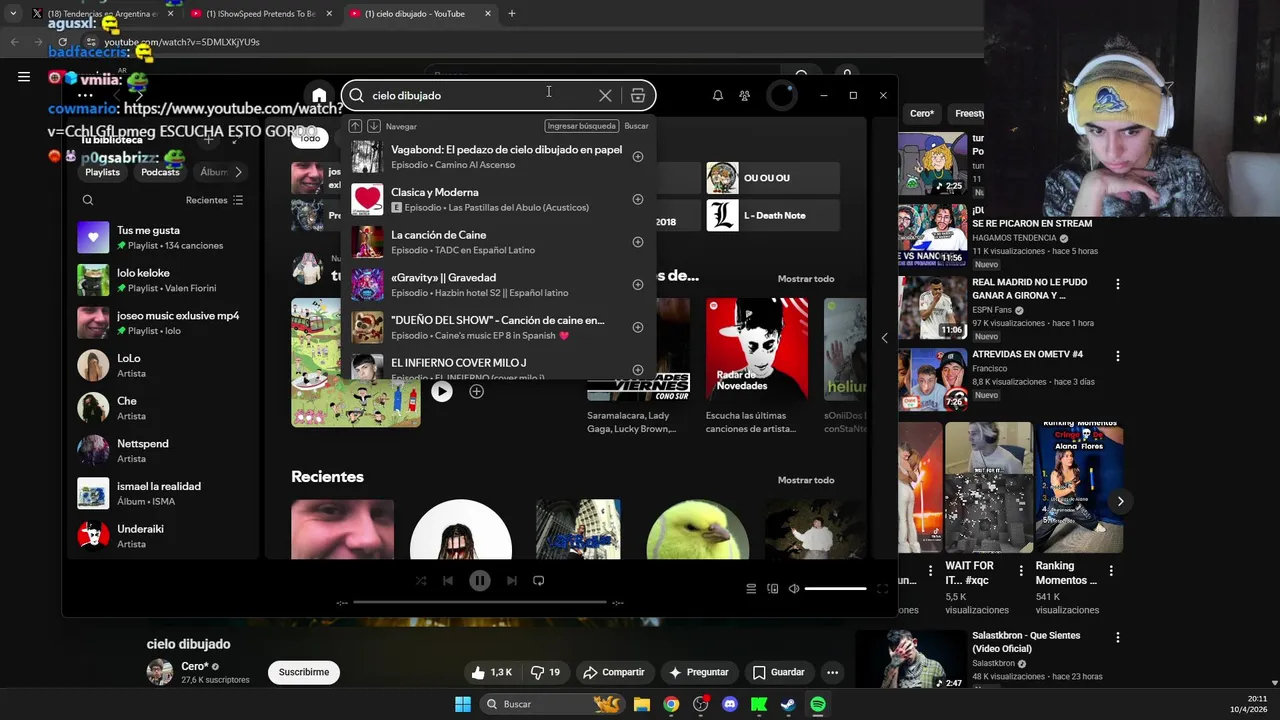Toggle repeat in the Spotify player
1280x720 pixels.
(539, 580)
